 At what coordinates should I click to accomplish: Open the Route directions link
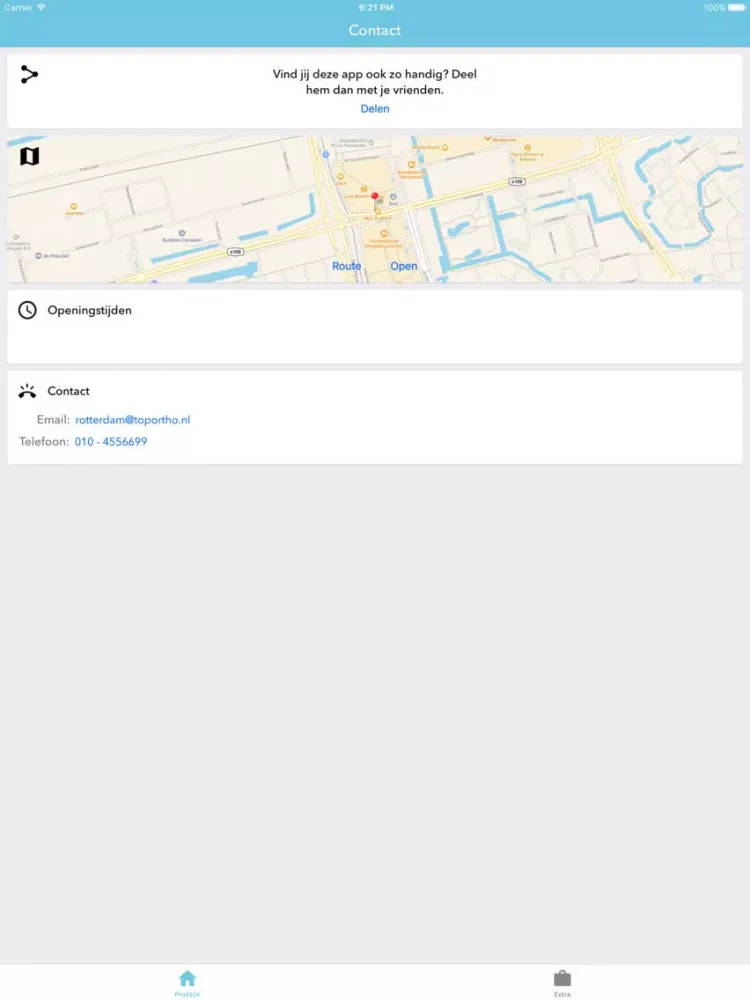tap(346, 266)
